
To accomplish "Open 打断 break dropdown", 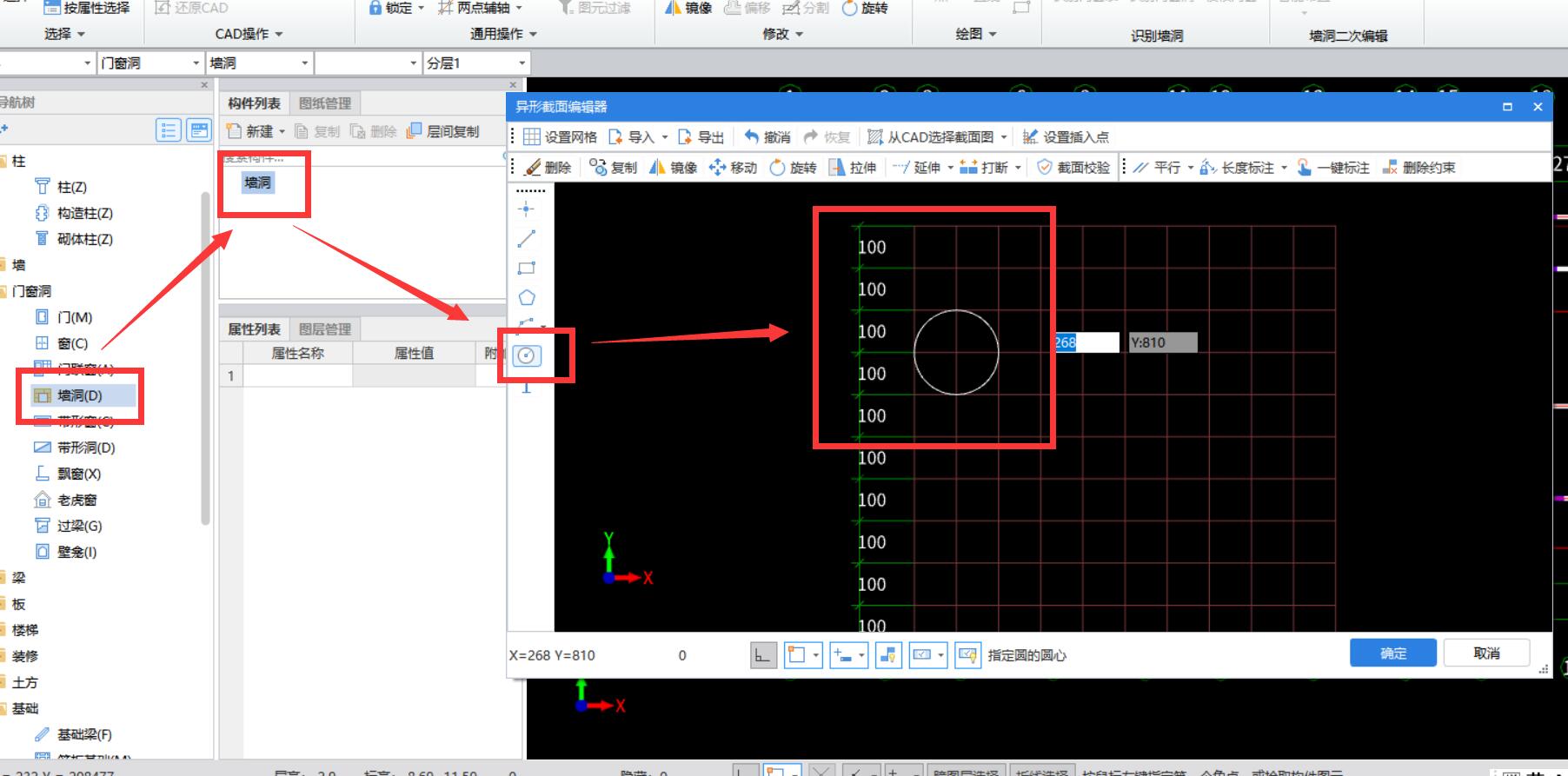I will [1018, 168].
